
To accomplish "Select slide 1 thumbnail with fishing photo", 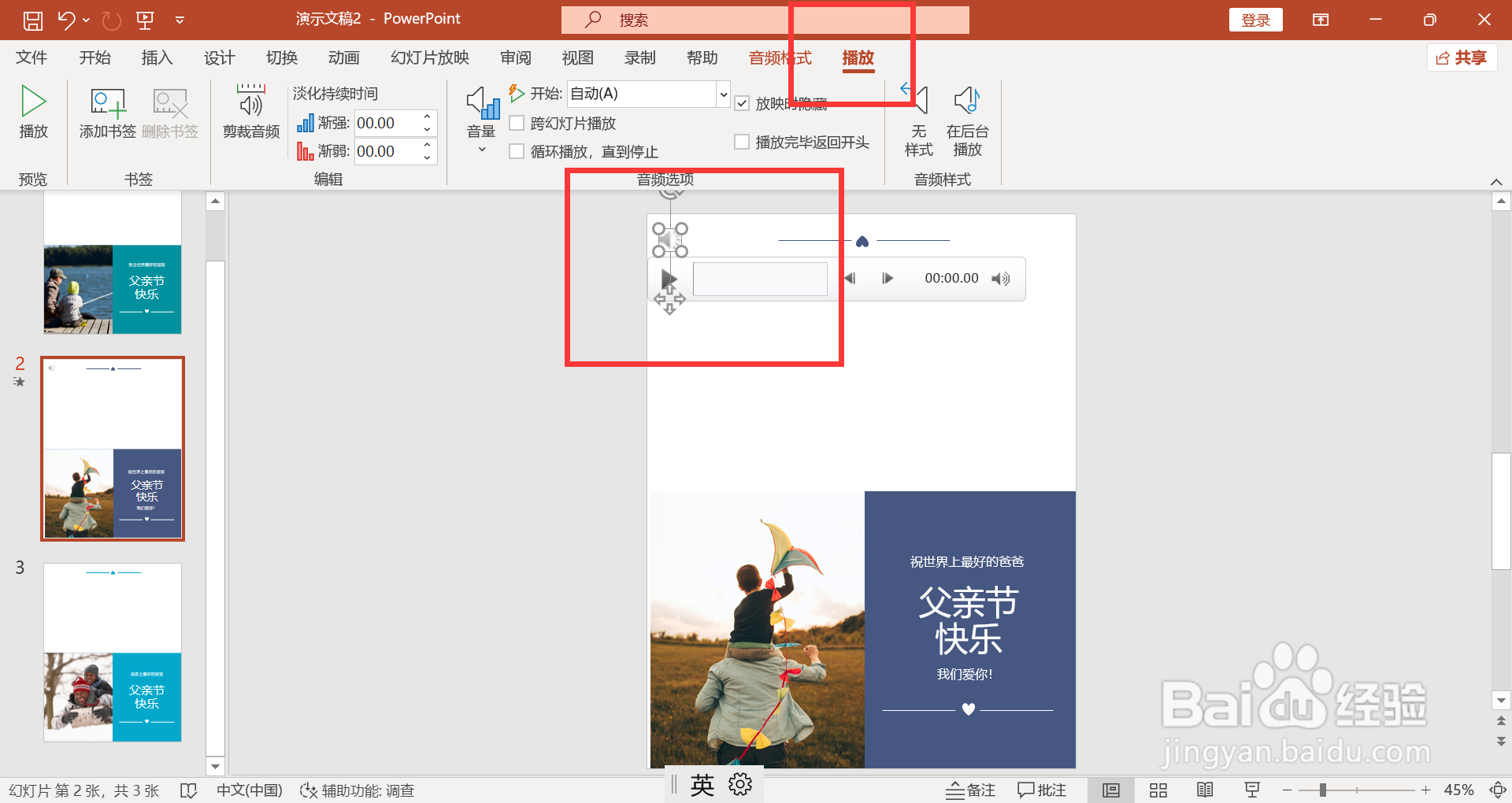I will click(x=113, y=262).
